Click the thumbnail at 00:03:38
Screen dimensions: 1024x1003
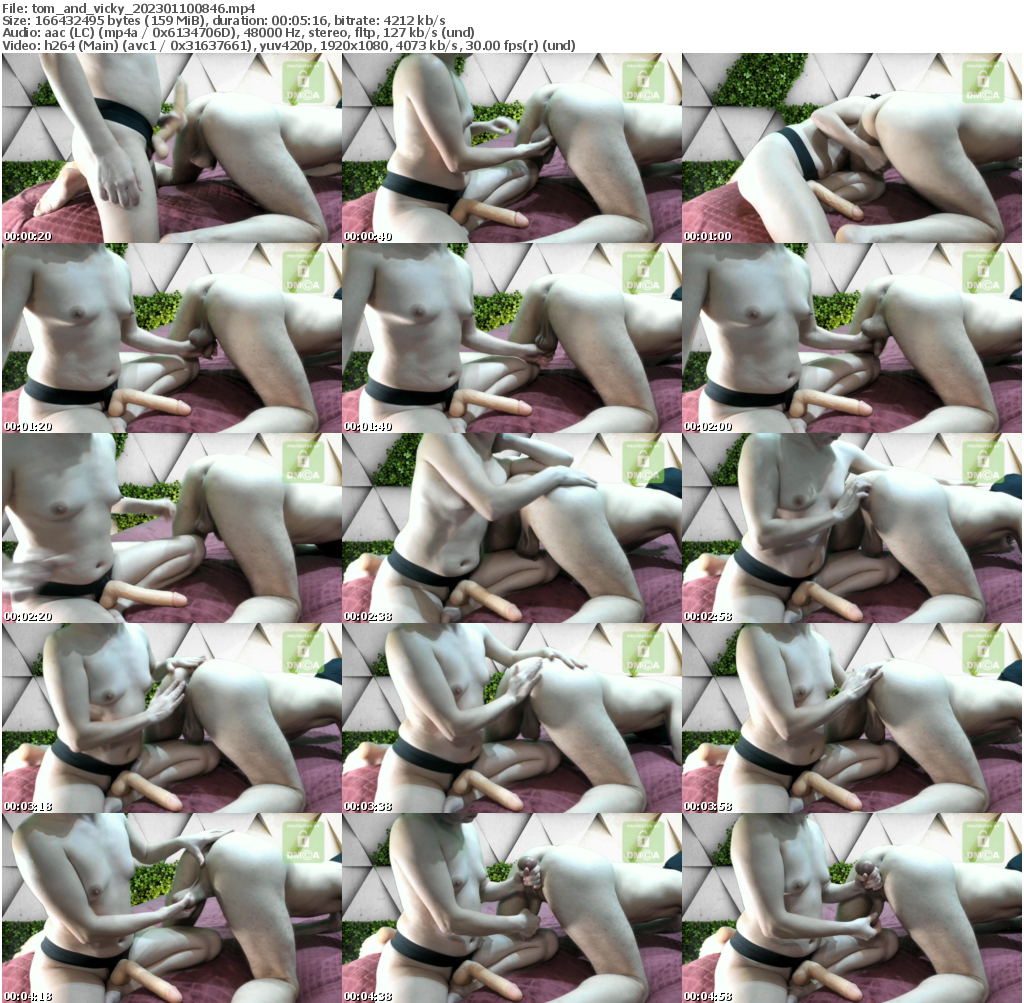(511, 718)
